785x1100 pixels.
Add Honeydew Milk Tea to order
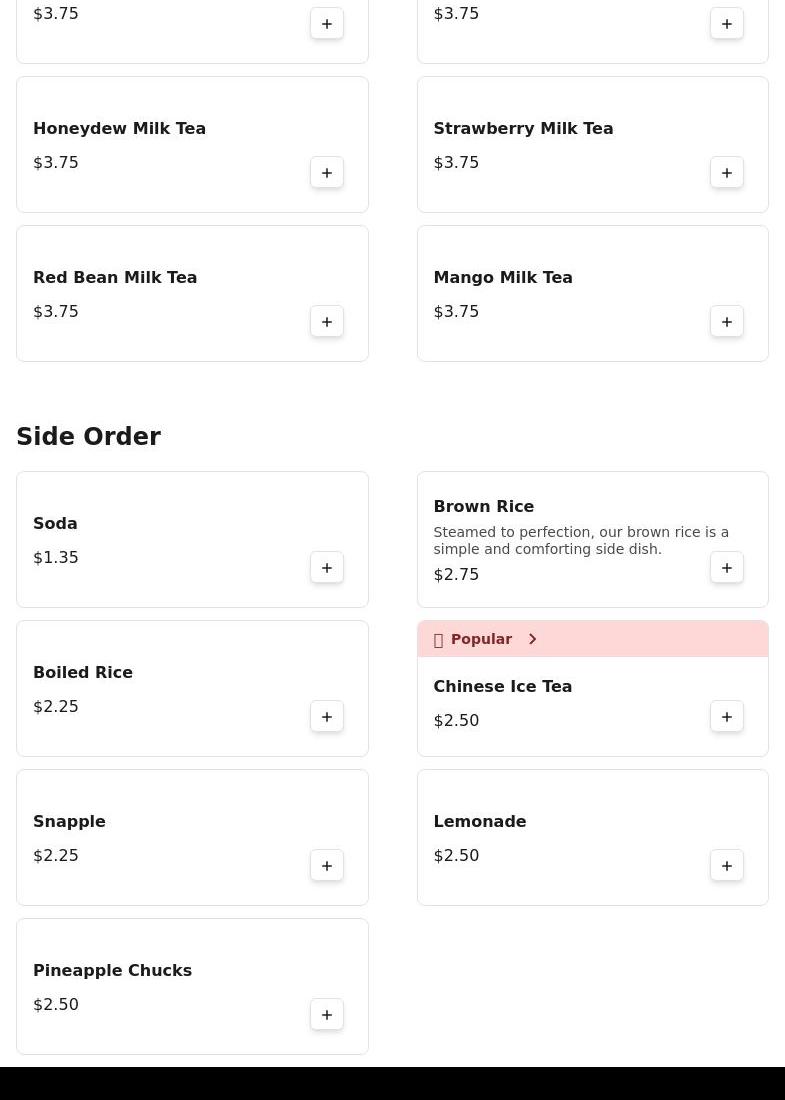pyautogui.click(x=327, y=173)
